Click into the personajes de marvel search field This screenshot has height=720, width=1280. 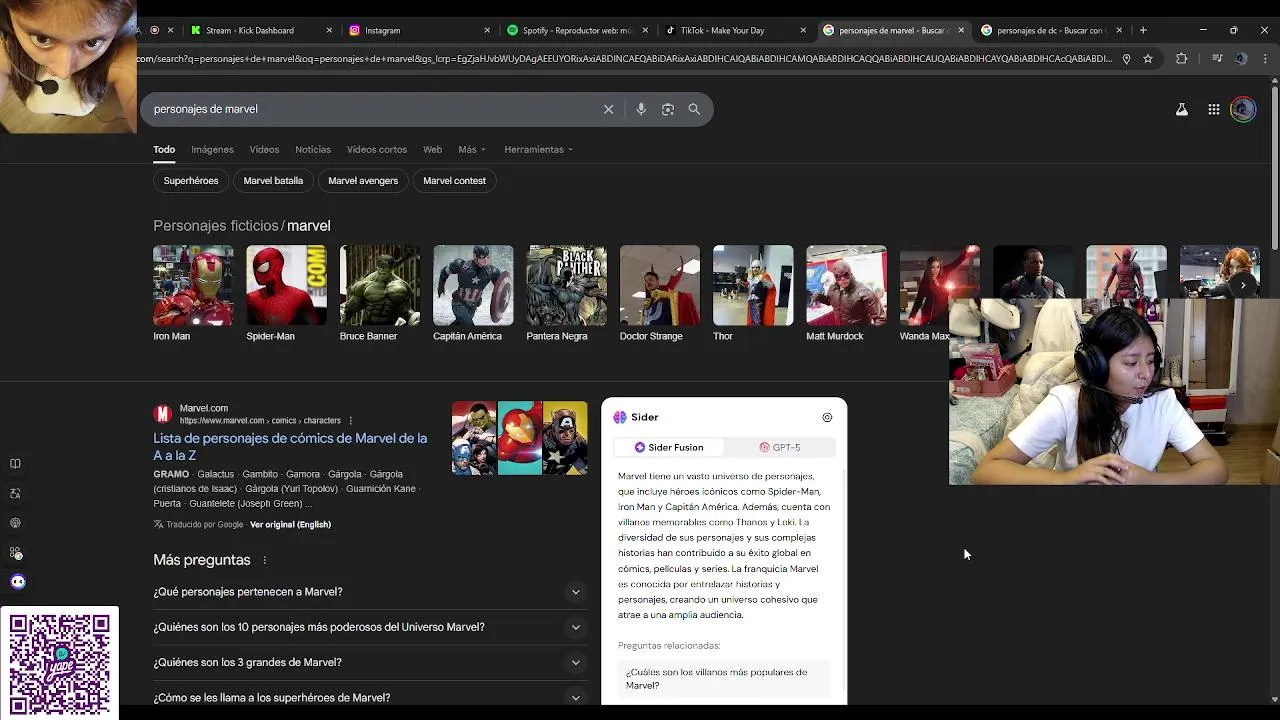(370, 109)
